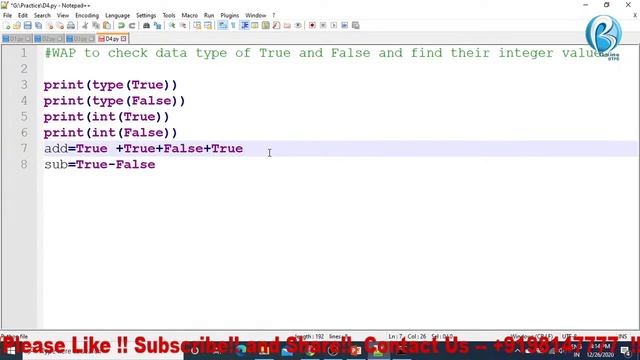Open the Windows notification center icon

click(626, 351)
